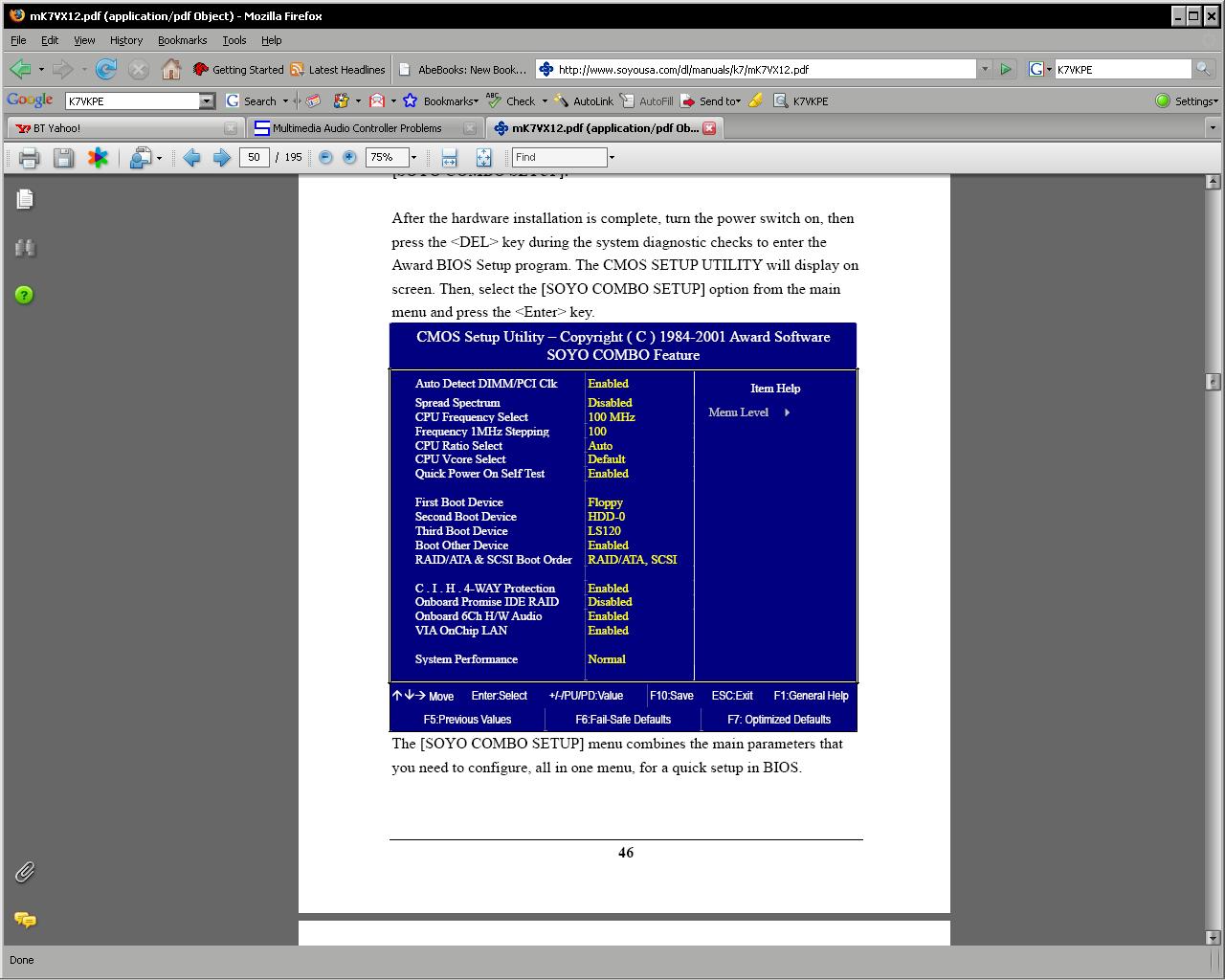Click the vertical scrollbar thumb
This screenshot has width=1225, height=980.
1214,382
